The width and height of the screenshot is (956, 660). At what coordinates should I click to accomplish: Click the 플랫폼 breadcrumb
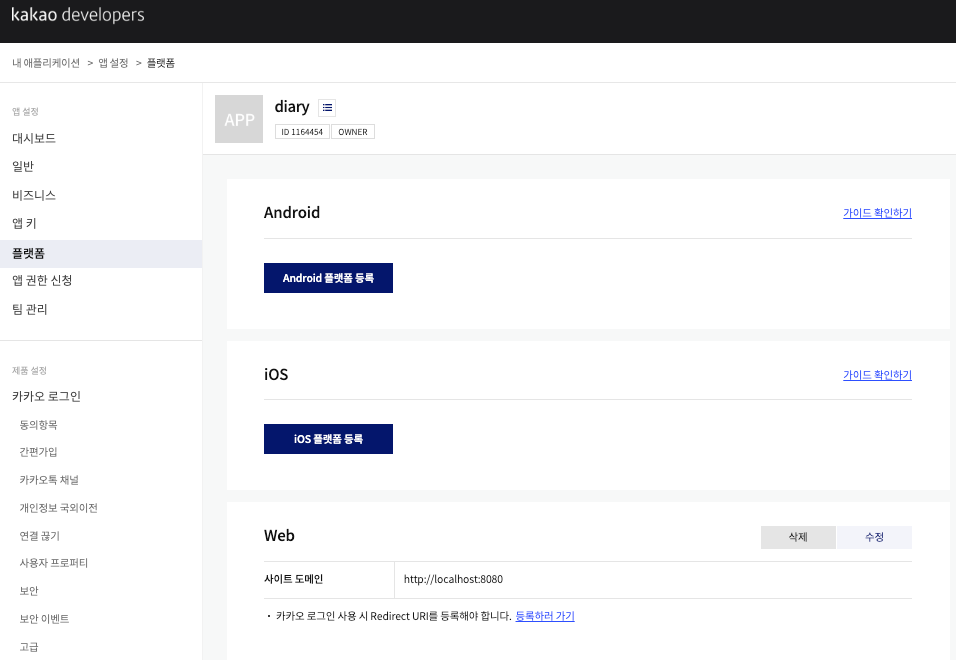pos(161,63)
